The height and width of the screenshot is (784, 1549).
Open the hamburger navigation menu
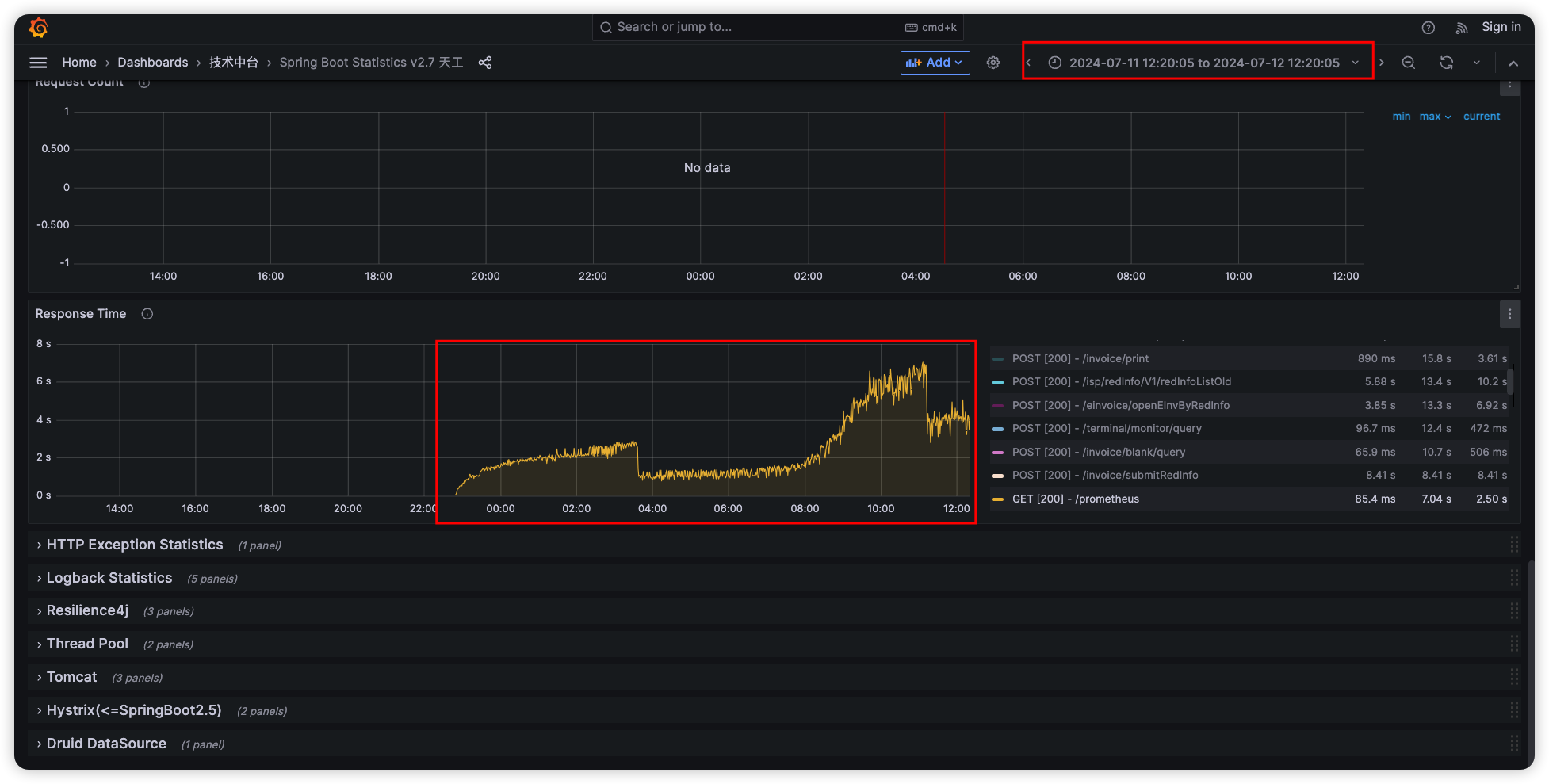coord(38,63)
